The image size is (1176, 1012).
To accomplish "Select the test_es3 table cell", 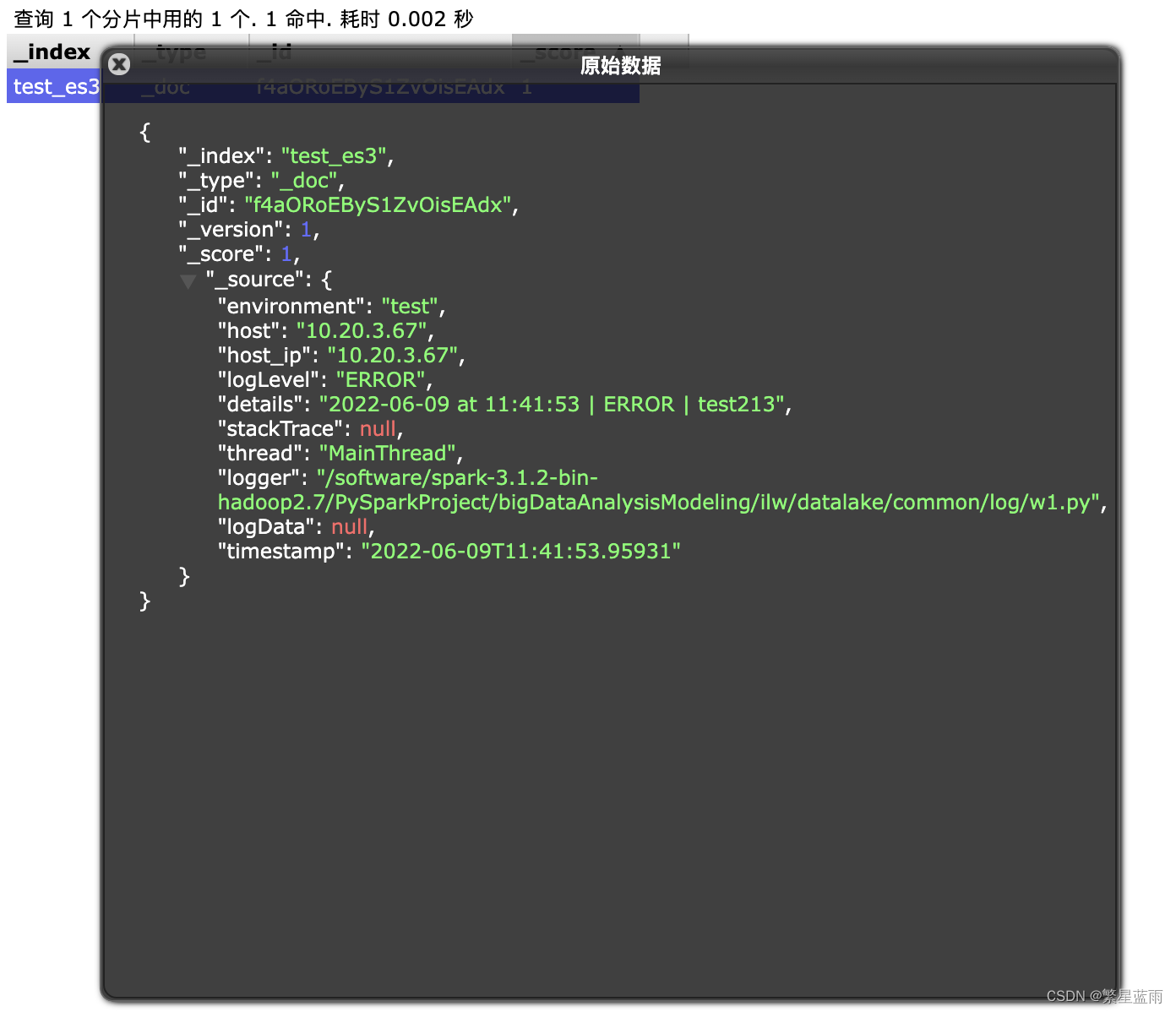I will click(x=56, y=86).
